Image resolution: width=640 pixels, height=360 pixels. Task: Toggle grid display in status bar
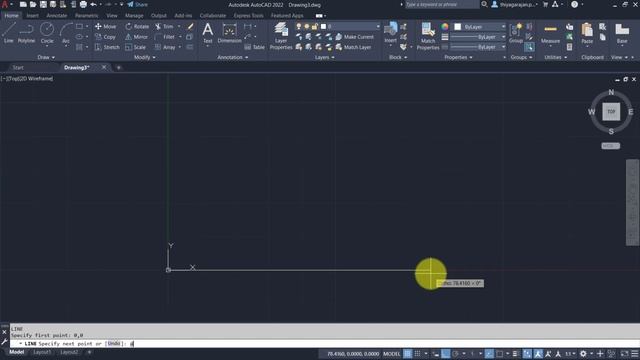coord(407,354)
